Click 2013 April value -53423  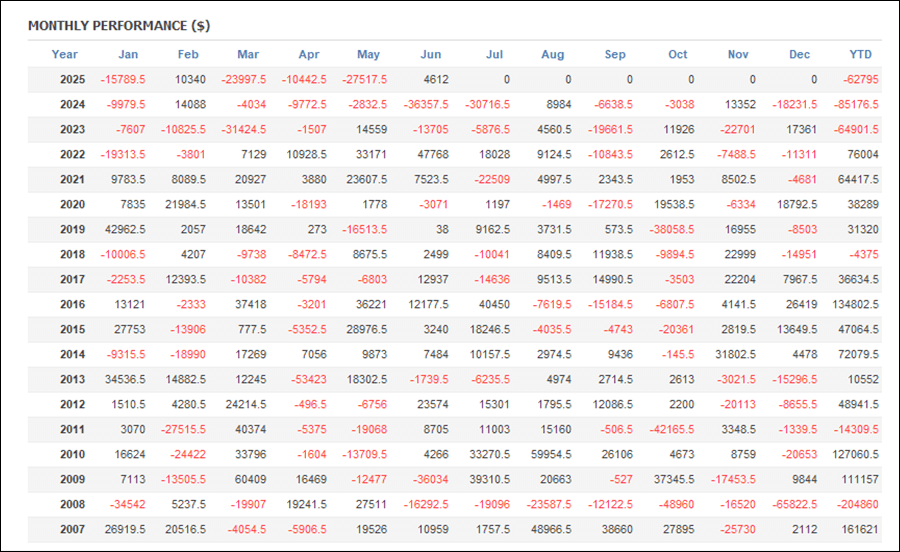(308, 379)
